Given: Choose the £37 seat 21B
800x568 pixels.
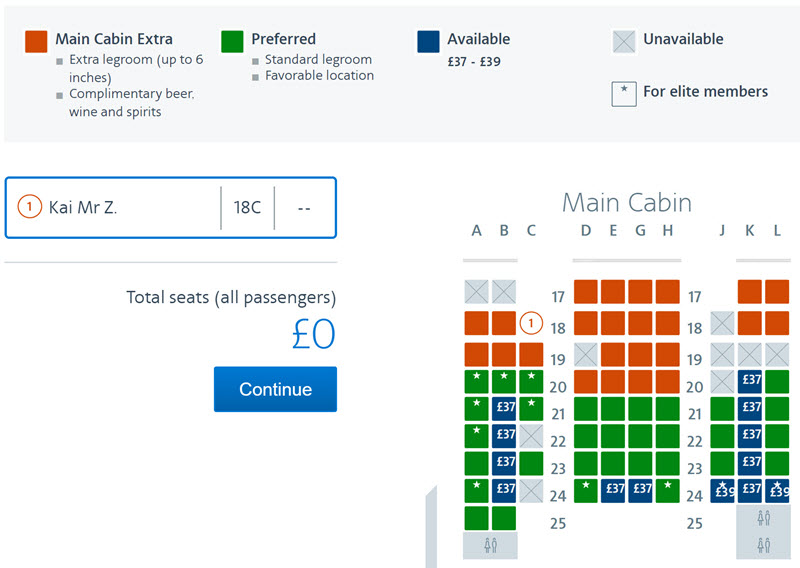Looking at the screenshot, I should pyautogui.click(x=504, y=408).
